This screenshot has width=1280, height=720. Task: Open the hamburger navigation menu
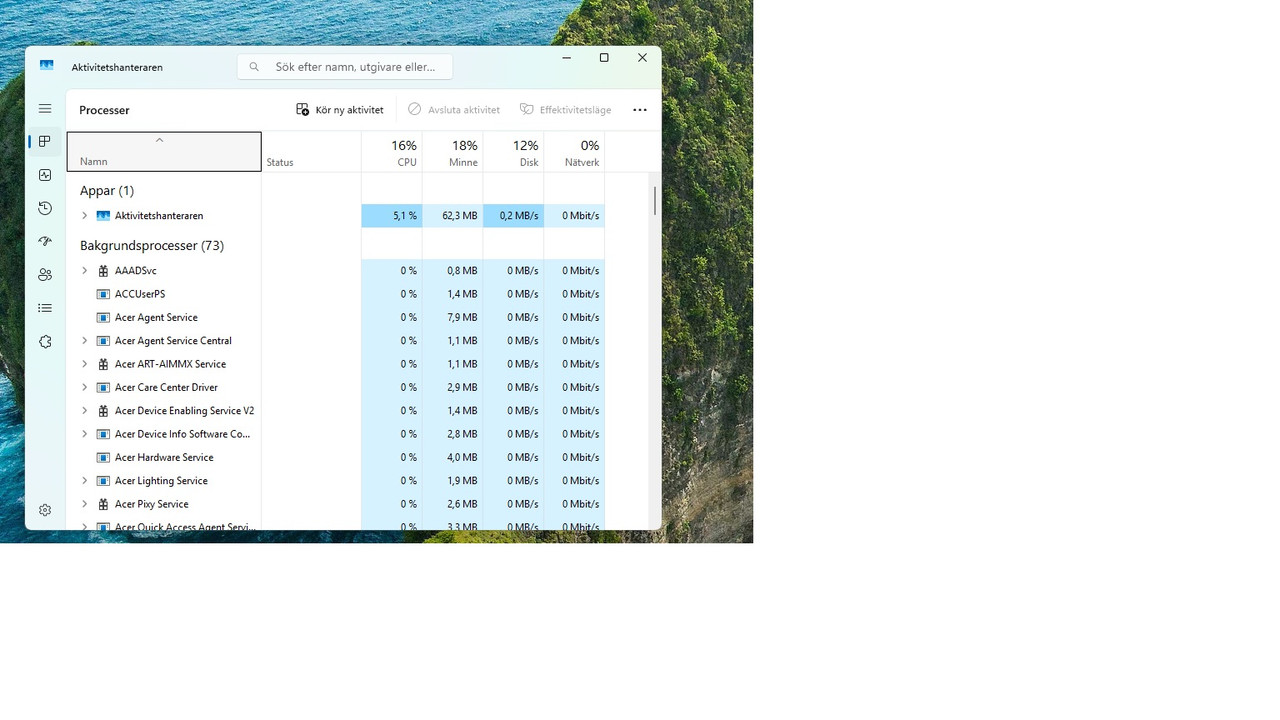coord(45,108)
